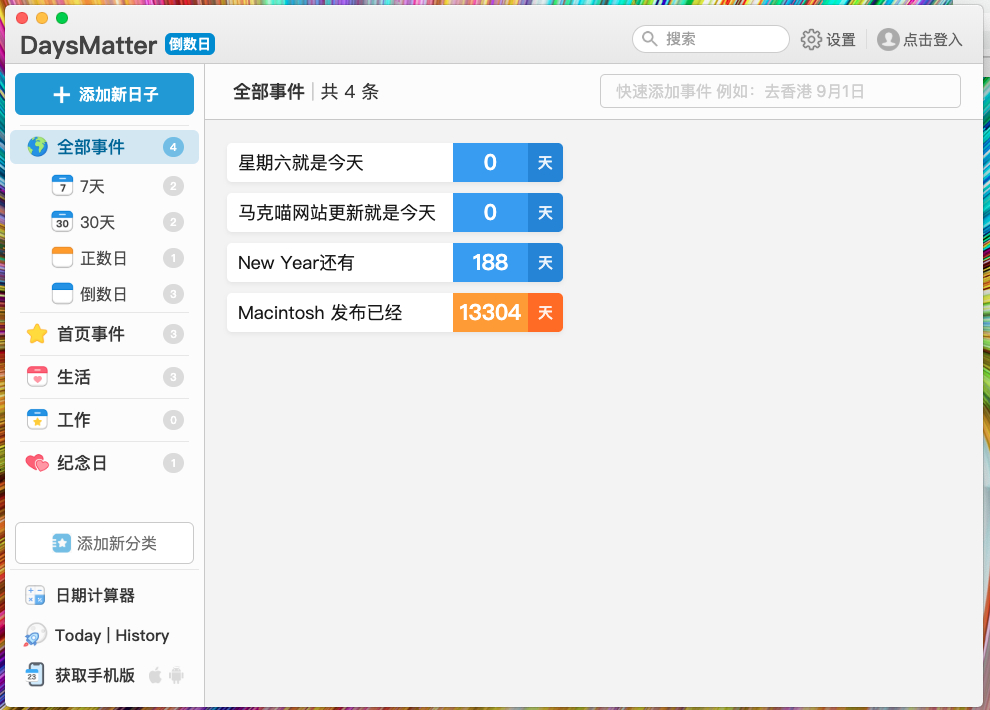Image resolution: width=990 pixels, height=710 pixels.
Task: Open the Macintosh 发布已经 event
Action: tap(395, 312)
